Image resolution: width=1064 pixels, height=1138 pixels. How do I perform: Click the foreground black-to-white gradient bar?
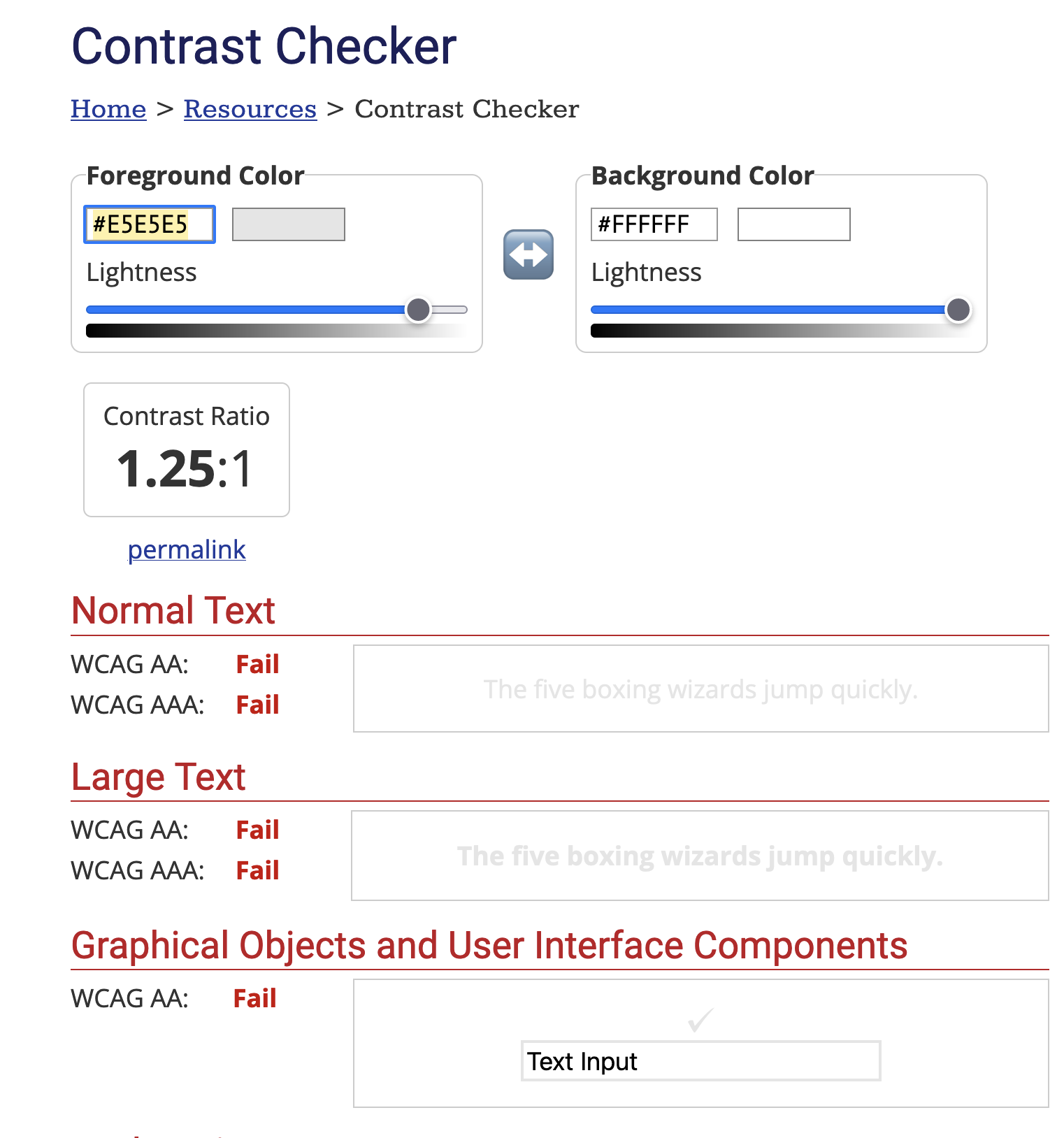point(276,330)
